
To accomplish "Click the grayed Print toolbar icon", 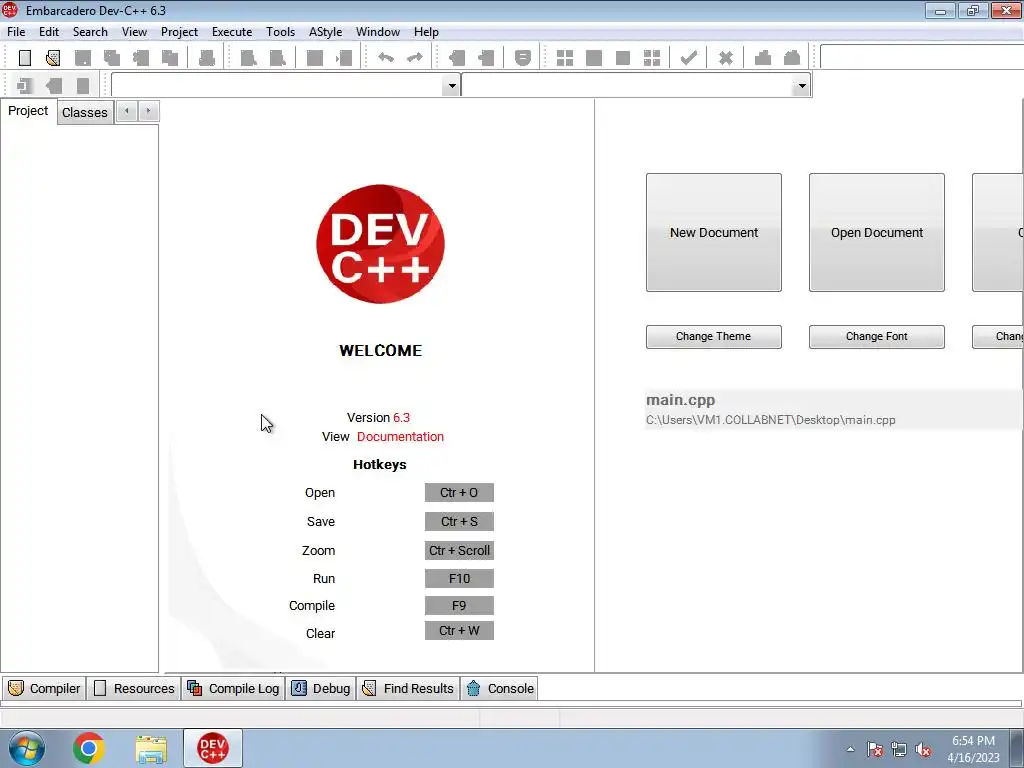I will pyautogui.click(x=207, y=58).
